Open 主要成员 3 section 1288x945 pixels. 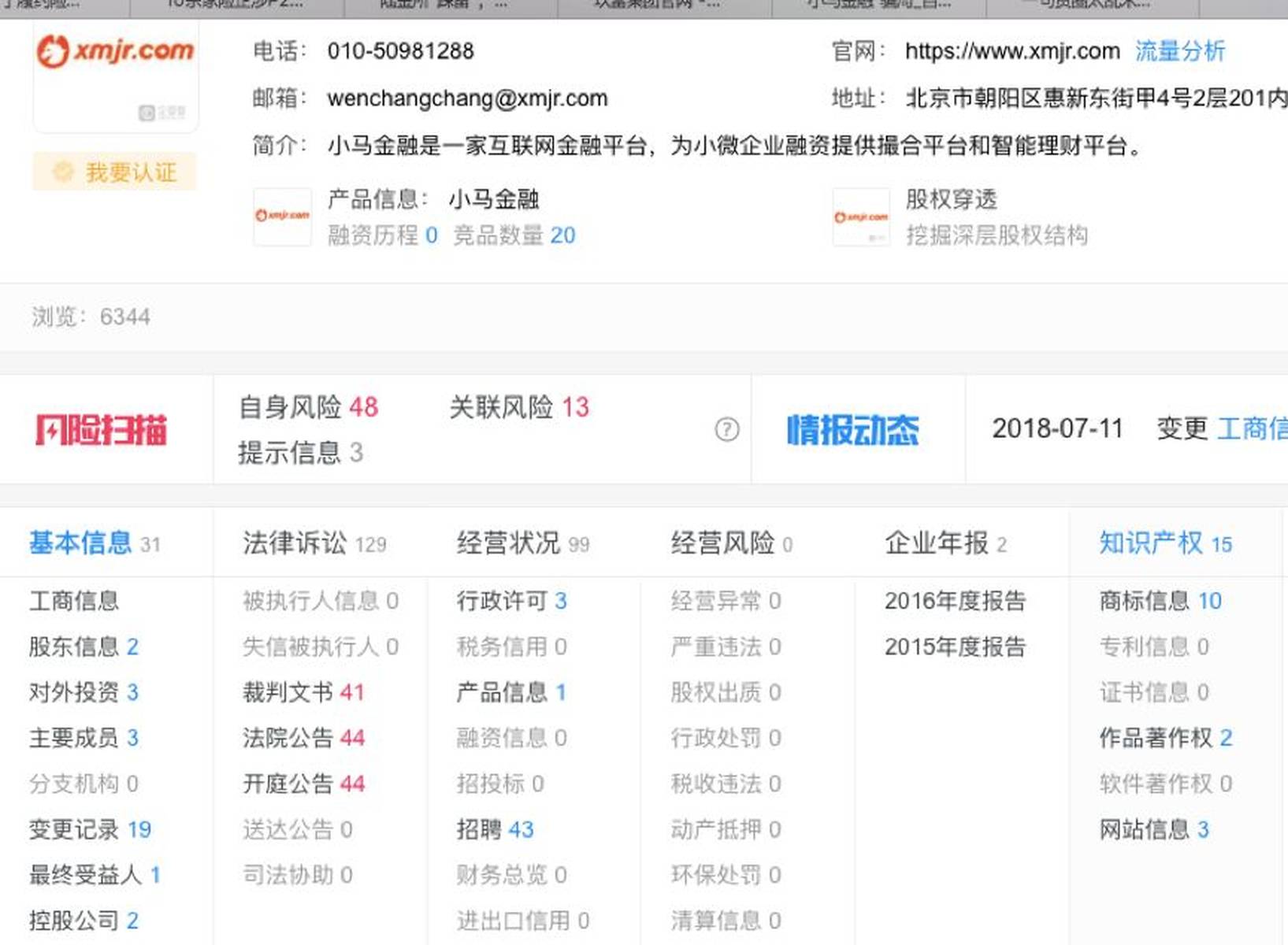coord(84,738)
